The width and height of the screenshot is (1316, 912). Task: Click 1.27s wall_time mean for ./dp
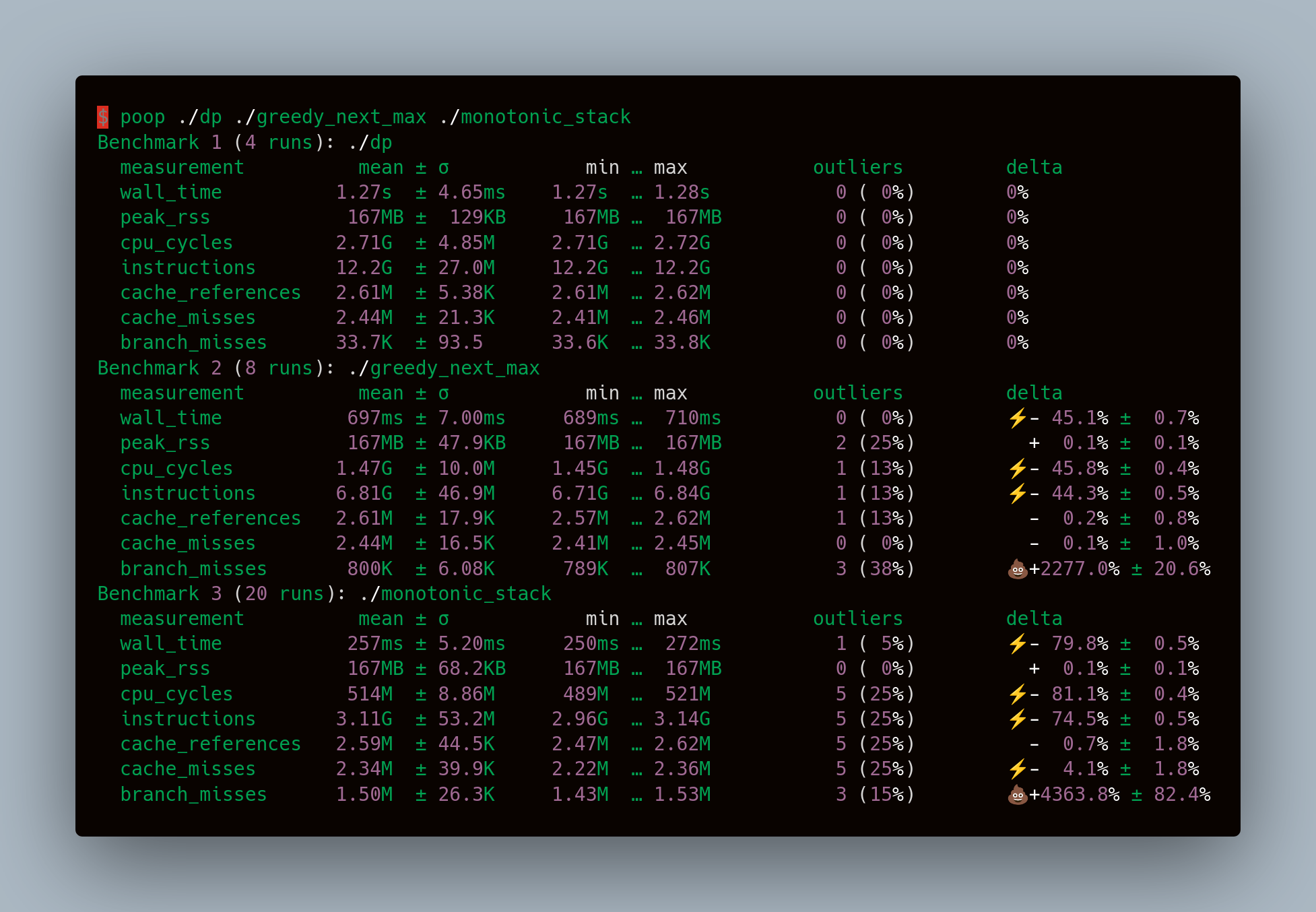(x=364, y=193)
